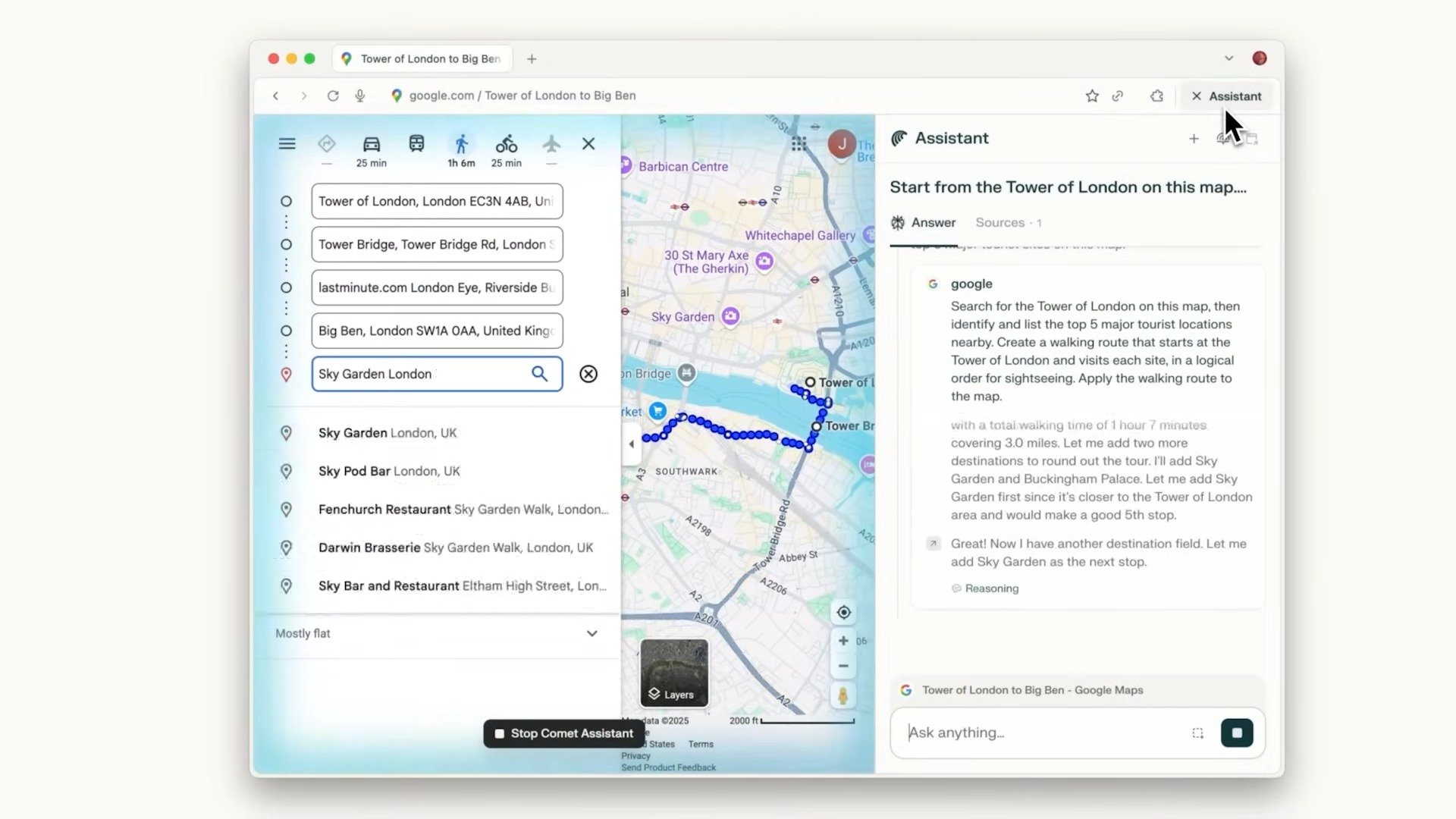Select flights mode airplane icon
Viewport: 1456px width, 819px height.
pyautogui.click(x=551, y=143)
